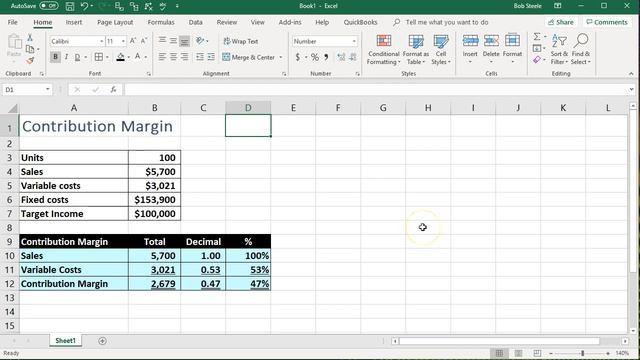Click Decrease Decimal icon

(x=353, y=57)
